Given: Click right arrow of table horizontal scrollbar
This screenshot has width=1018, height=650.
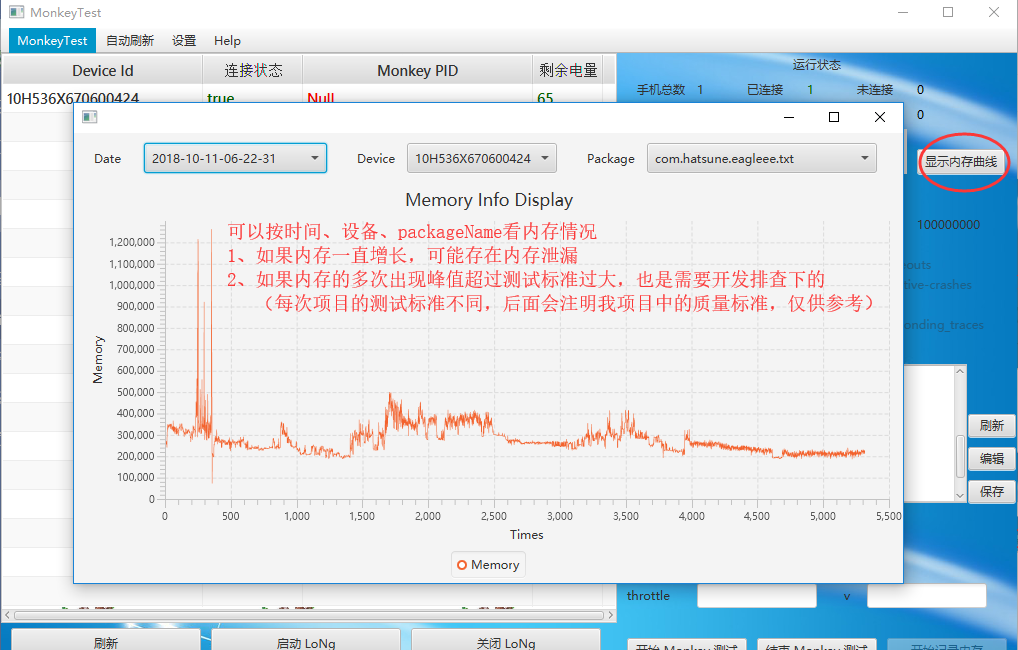Looking at the screenshot, I should 610,615.
